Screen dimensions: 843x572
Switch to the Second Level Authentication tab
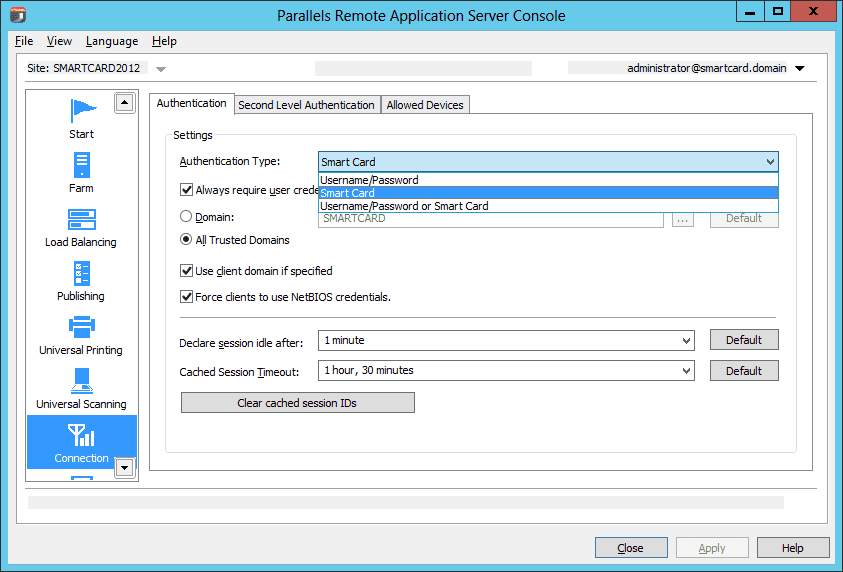306,105
